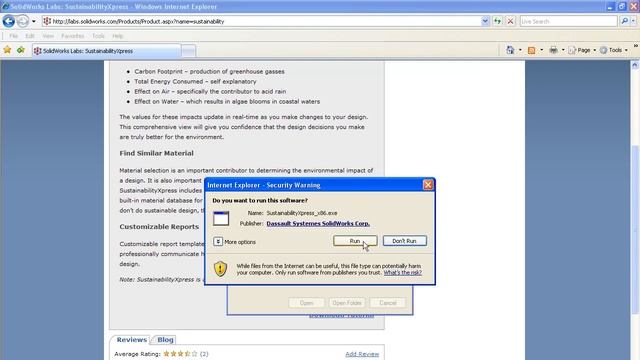Click the Add to Favorites icon
Image resolution: width=640 pixels, height=360 pixels.
pyautogui.click(x=21, y=50)
